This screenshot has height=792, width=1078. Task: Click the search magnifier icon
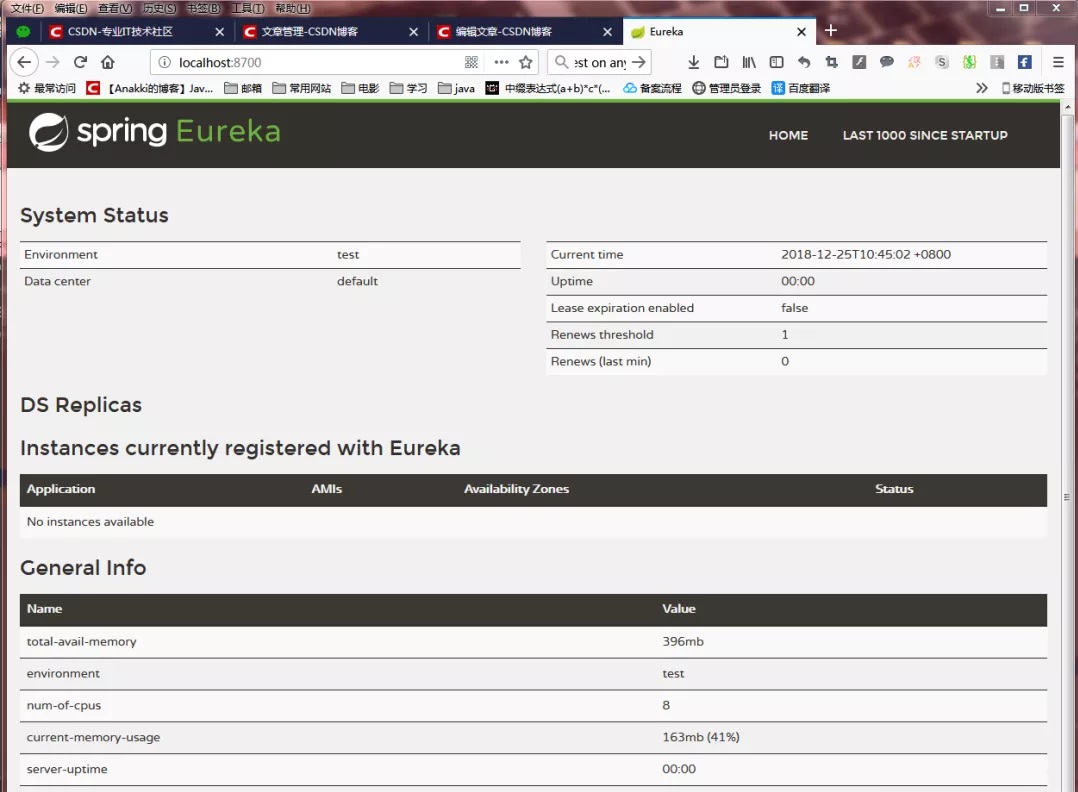tap(562, 63)
